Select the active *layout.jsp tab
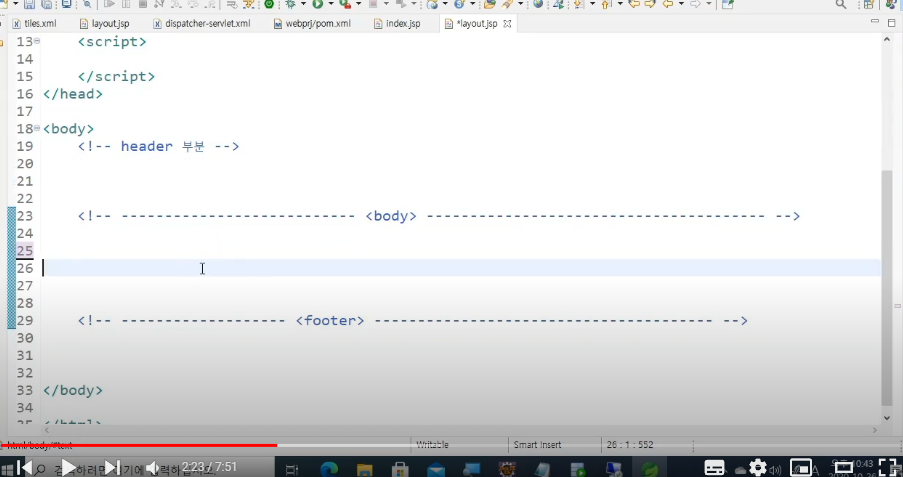Image resolution: width=903 pixels, height=477 pixels. click(x=471, y=24)
